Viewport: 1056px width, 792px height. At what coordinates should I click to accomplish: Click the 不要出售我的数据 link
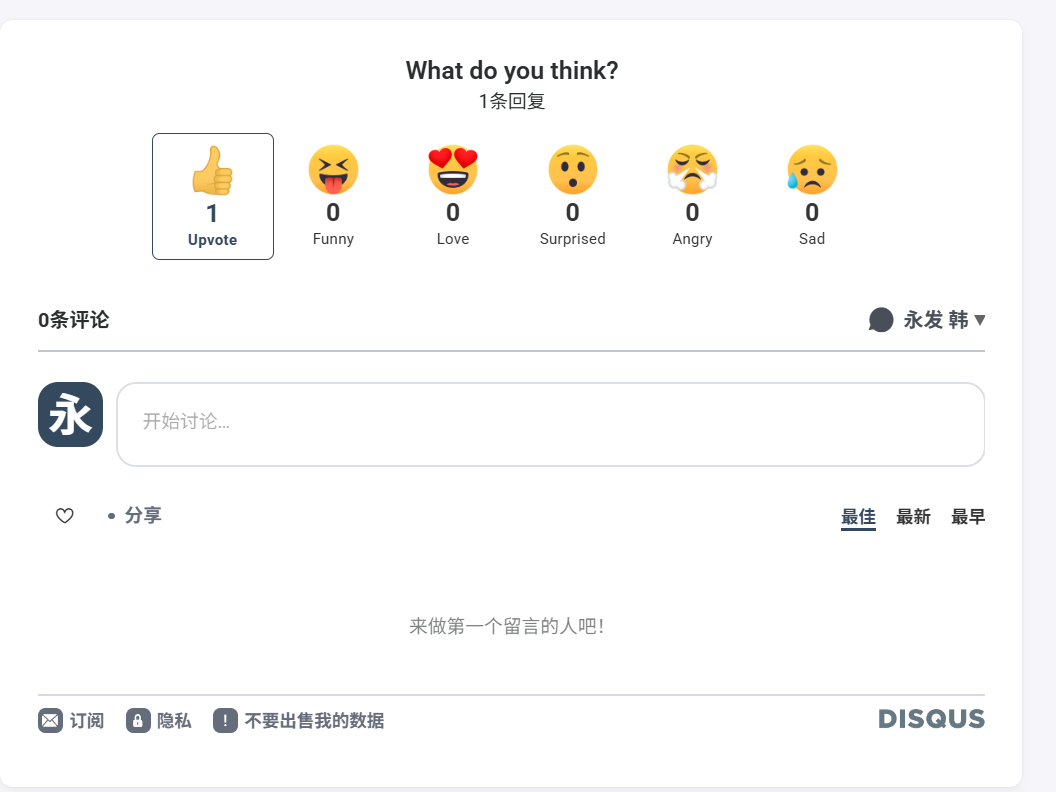pyautogui.click(x=314, y=720)
